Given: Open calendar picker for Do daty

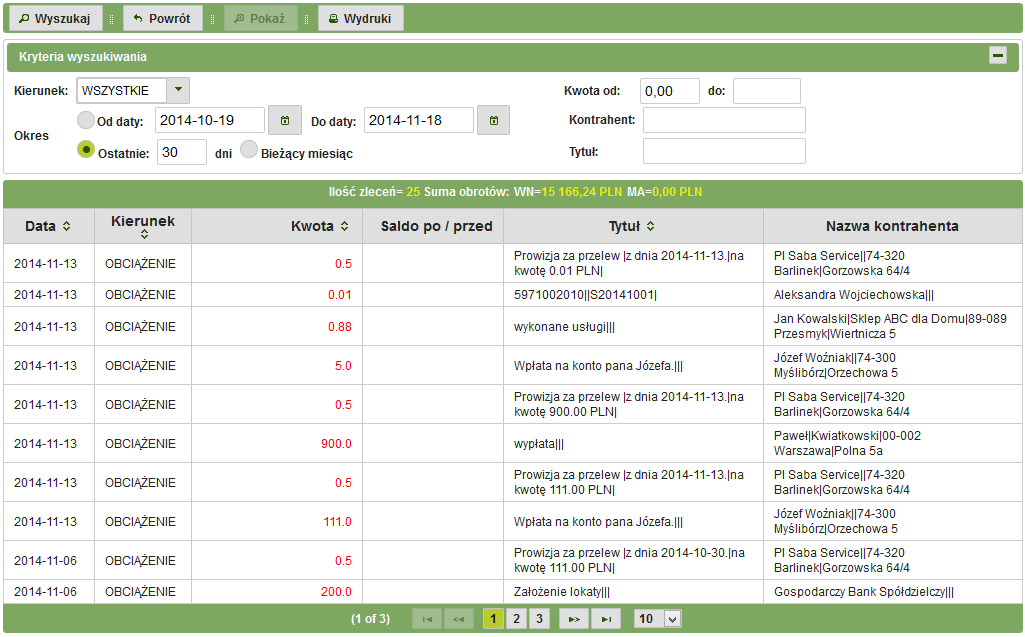Looking at the screenshot, I should pos(494,120).
